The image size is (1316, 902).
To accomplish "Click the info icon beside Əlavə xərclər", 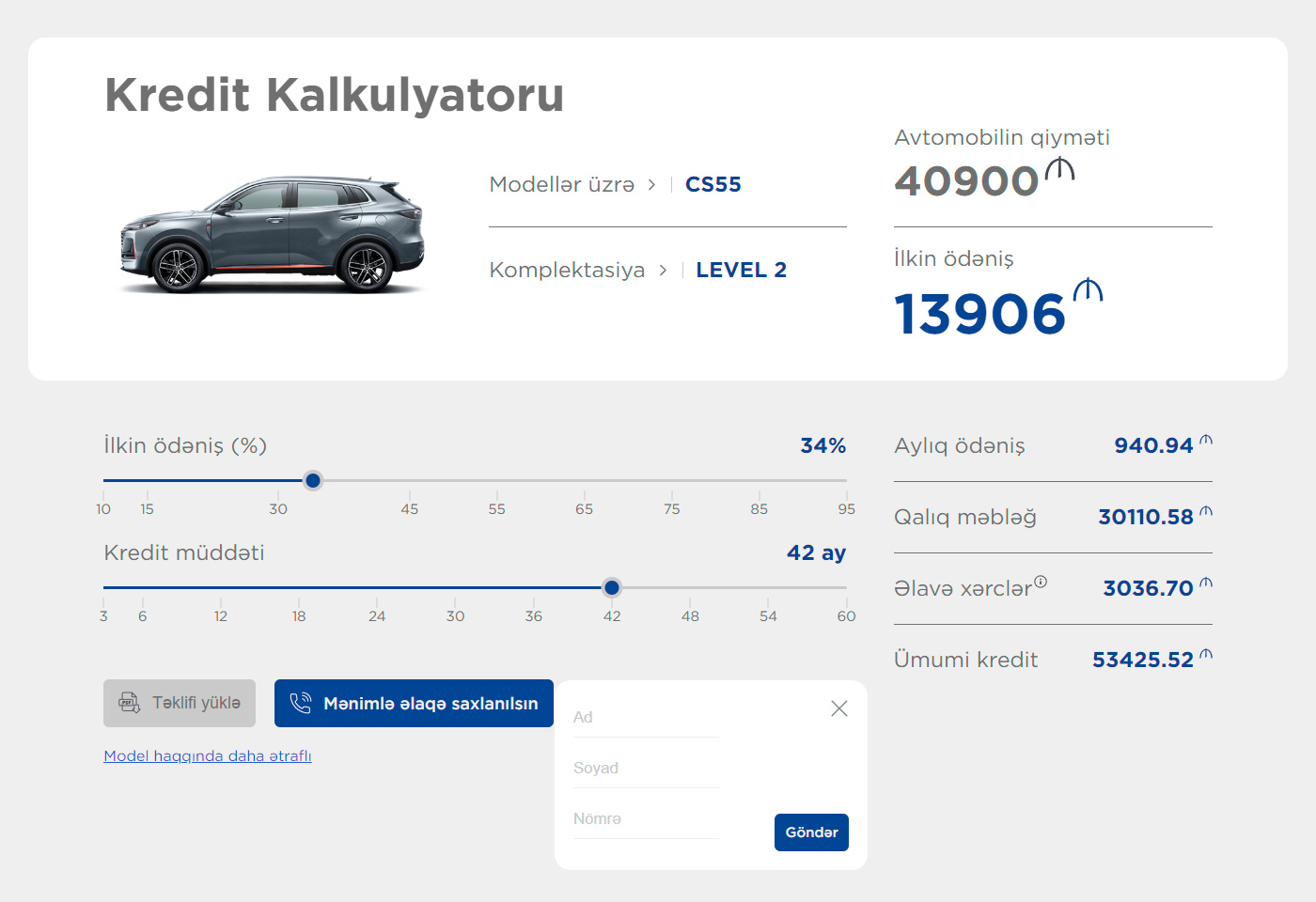I will (1041, 582).
